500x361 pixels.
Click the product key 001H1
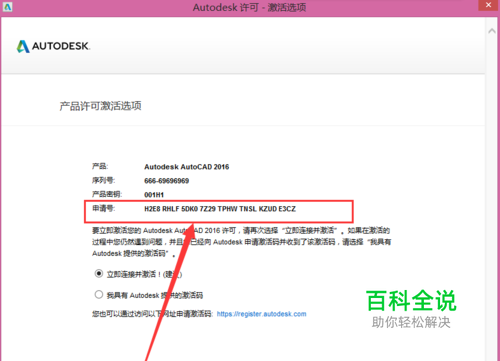pyautogui.click(x=154, y=195)
